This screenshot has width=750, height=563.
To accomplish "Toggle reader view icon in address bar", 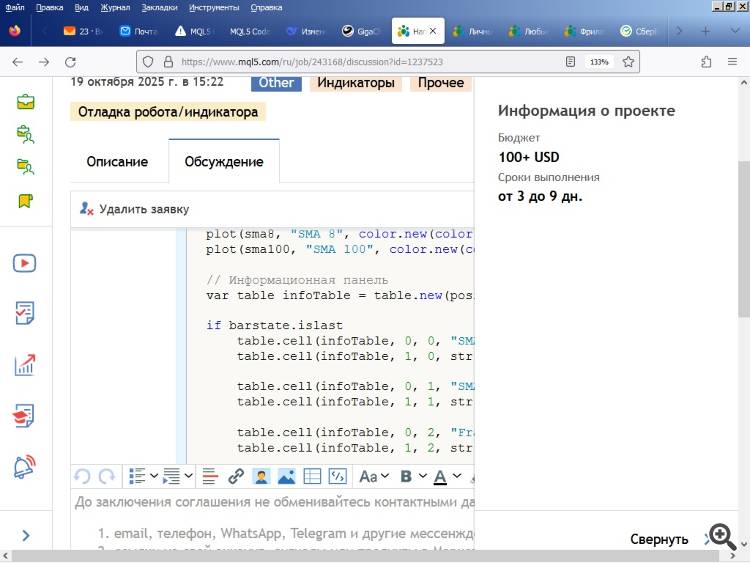I will 570,62.
